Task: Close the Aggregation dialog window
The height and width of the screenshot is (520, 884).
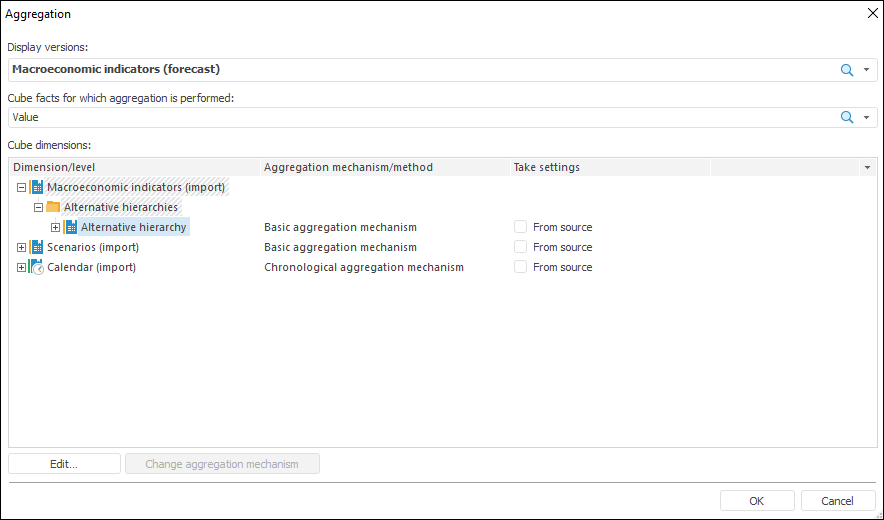Action: (870, 14)
